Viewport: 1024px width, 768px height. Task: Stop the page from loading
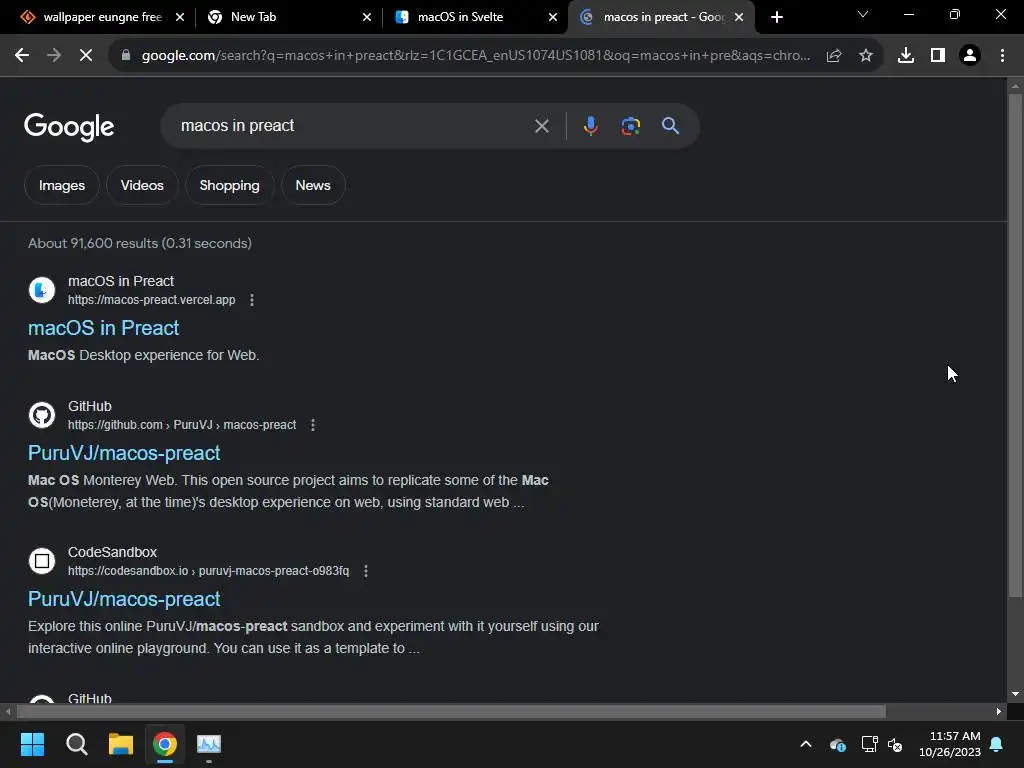86,56
